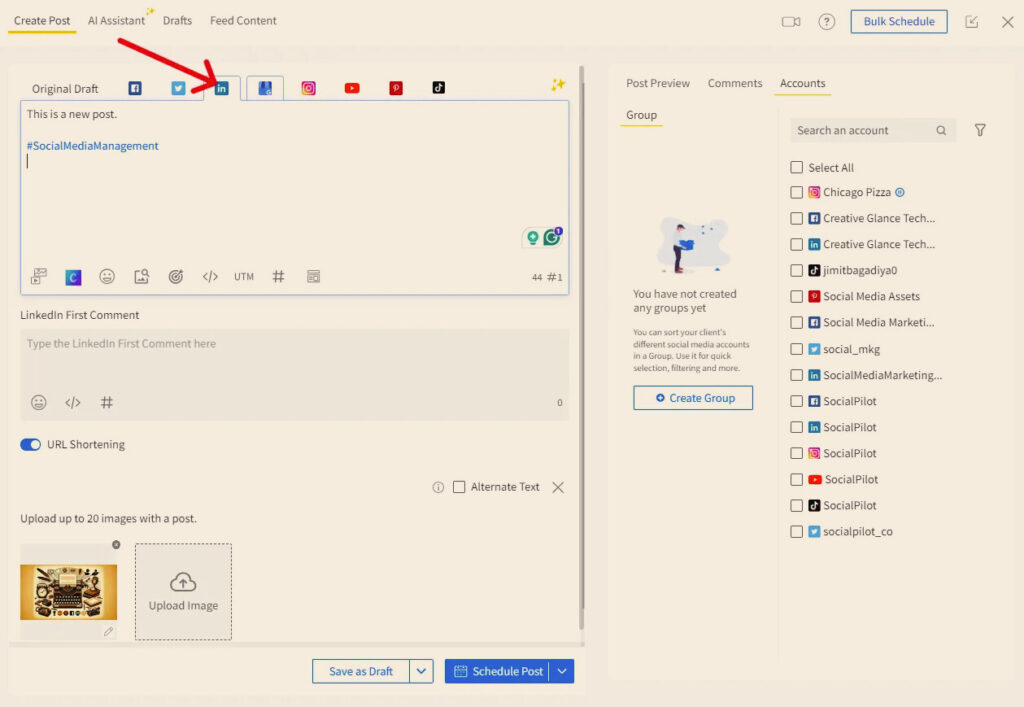This screenshot has height=707, width=1024.
Task: Expand the Schedule Post dropdown arrow
Action: click(562, 671)
